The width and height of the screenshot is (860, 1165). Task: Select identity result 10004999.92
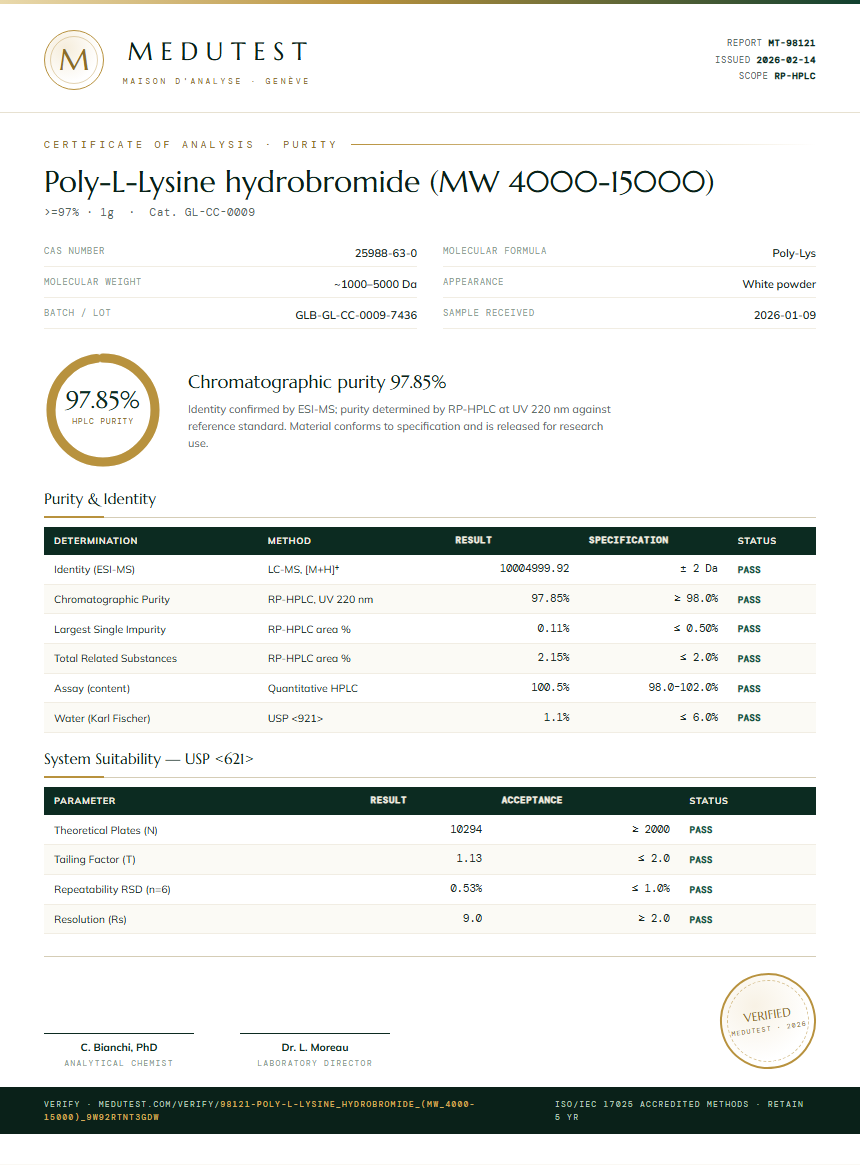tap(534, 568)
